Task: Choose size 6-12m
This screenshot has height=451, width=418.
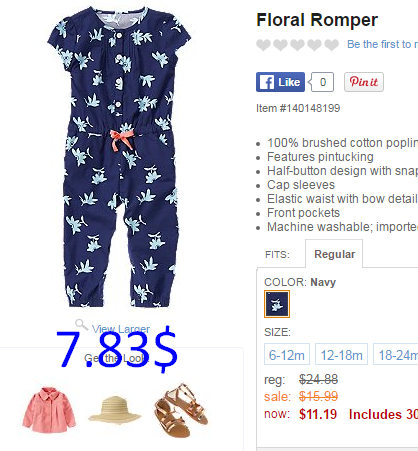Action: [x=287, y=354]
